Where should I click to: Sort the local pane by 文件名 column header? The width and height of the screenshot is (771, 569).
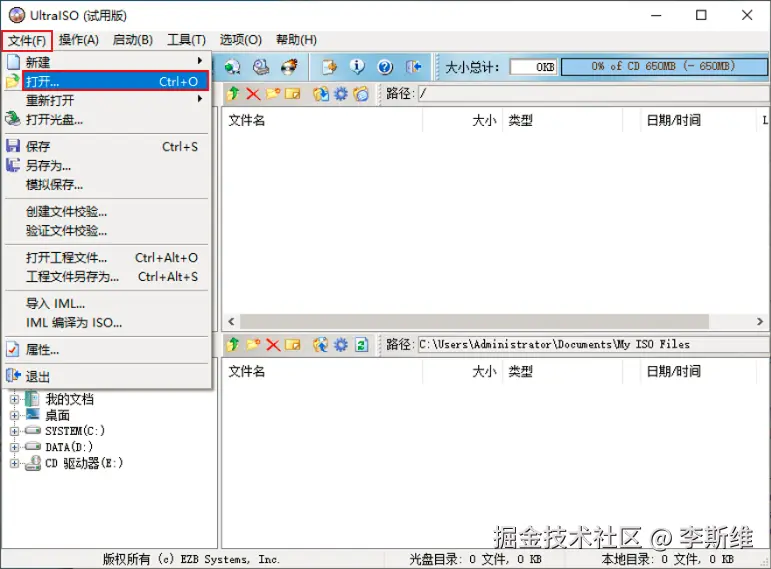322,372
